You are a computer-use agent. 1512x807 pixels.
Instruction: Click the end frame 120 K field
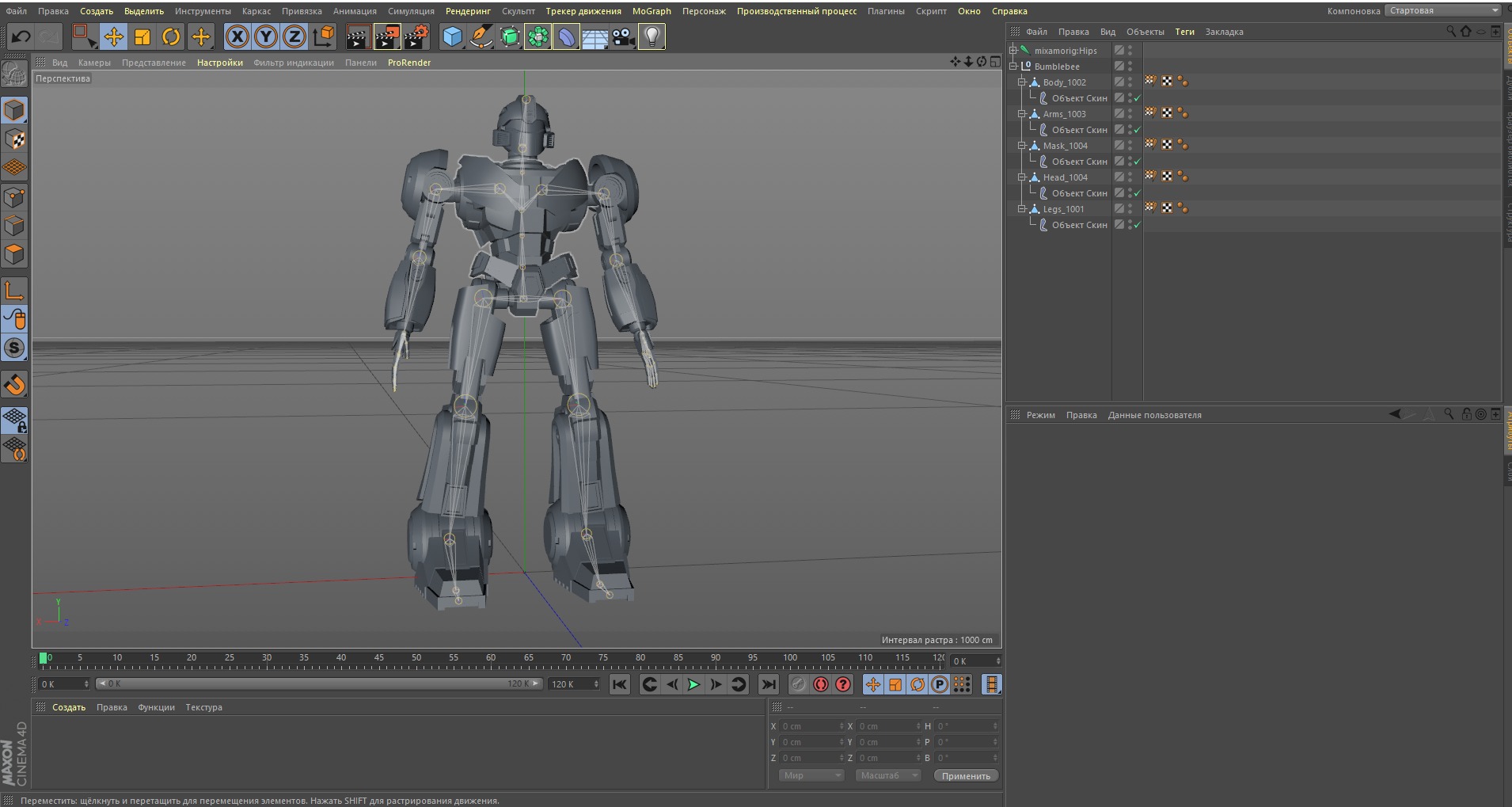[574, 684]
